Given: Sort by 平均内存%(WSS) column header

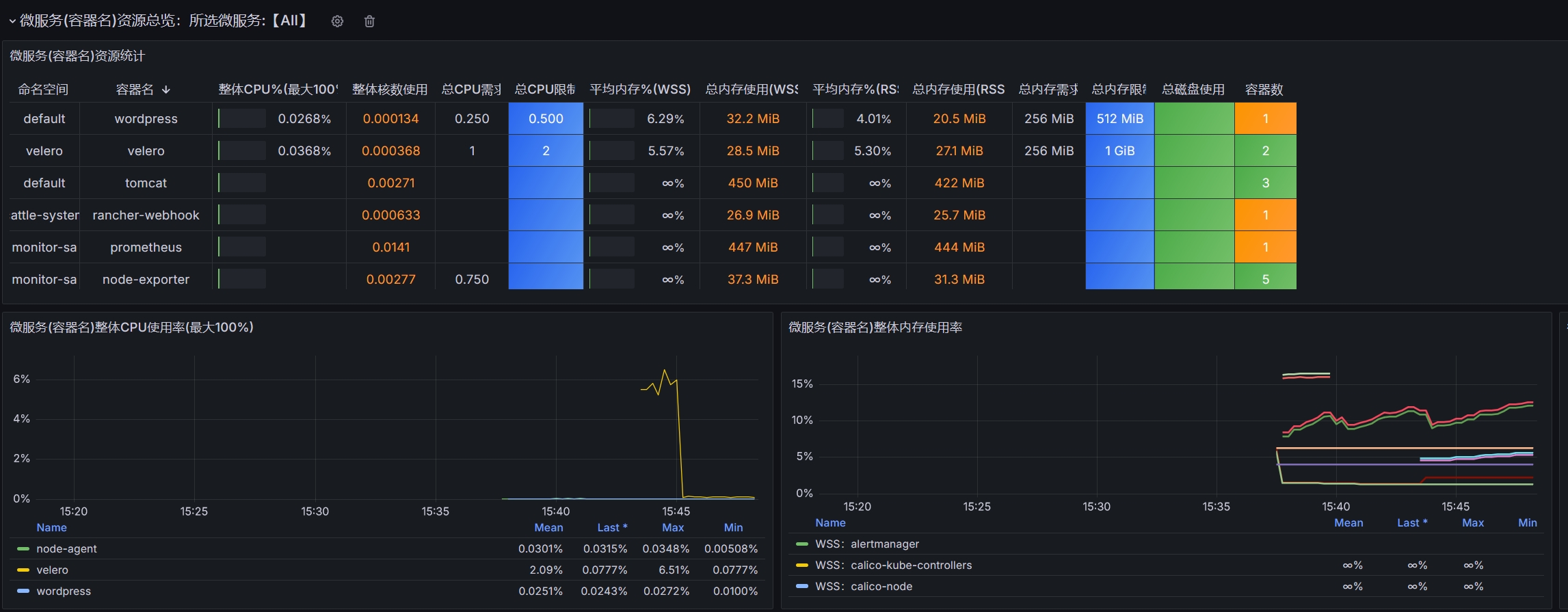Looking at the screenshot, I should click(640, 90).
